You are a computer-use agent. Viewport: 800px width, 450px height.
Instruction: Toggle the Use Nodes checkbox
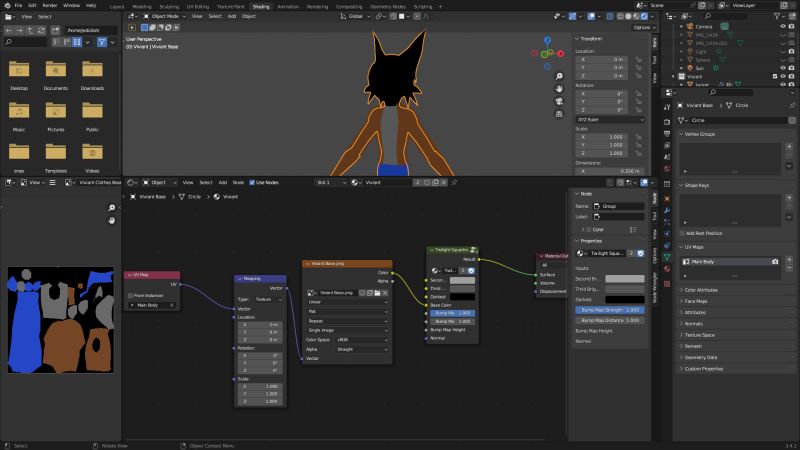point(252,182)
